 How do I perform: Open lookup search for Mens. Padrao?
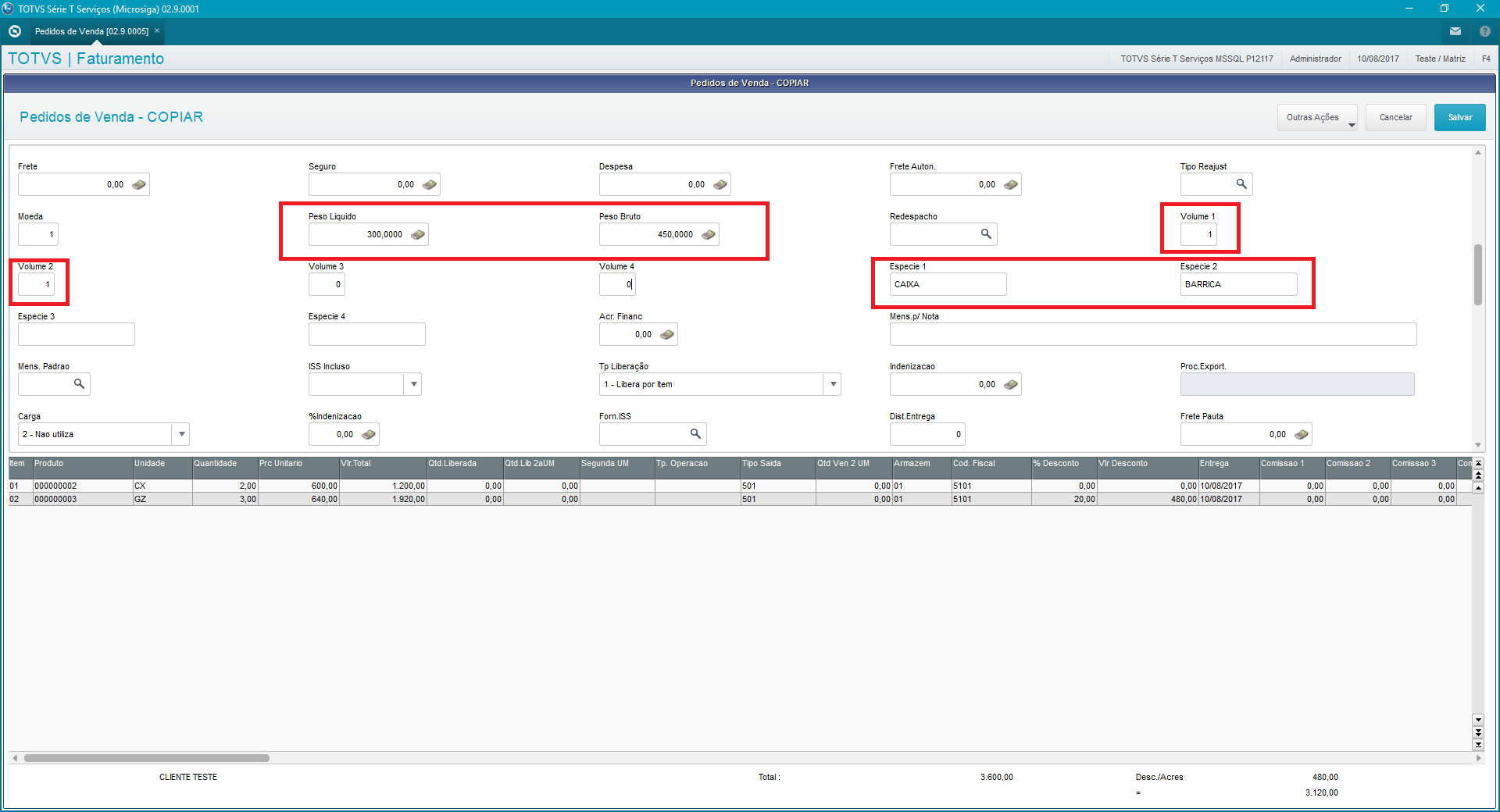[x=79, y=384]
